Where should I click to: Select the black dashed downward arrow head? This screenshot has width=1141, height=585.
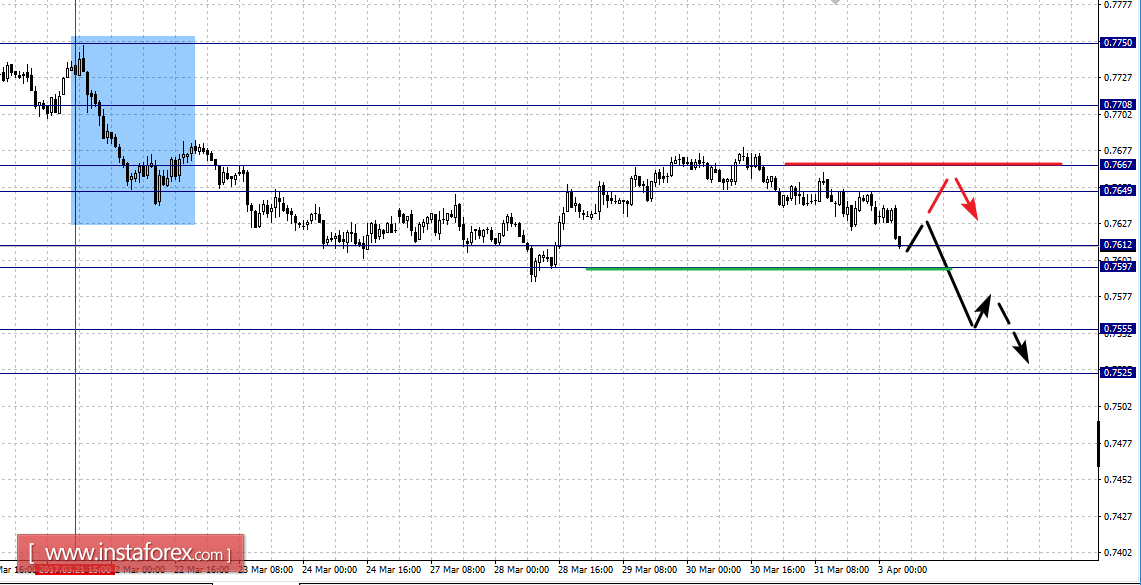(x=1022, y=353)
